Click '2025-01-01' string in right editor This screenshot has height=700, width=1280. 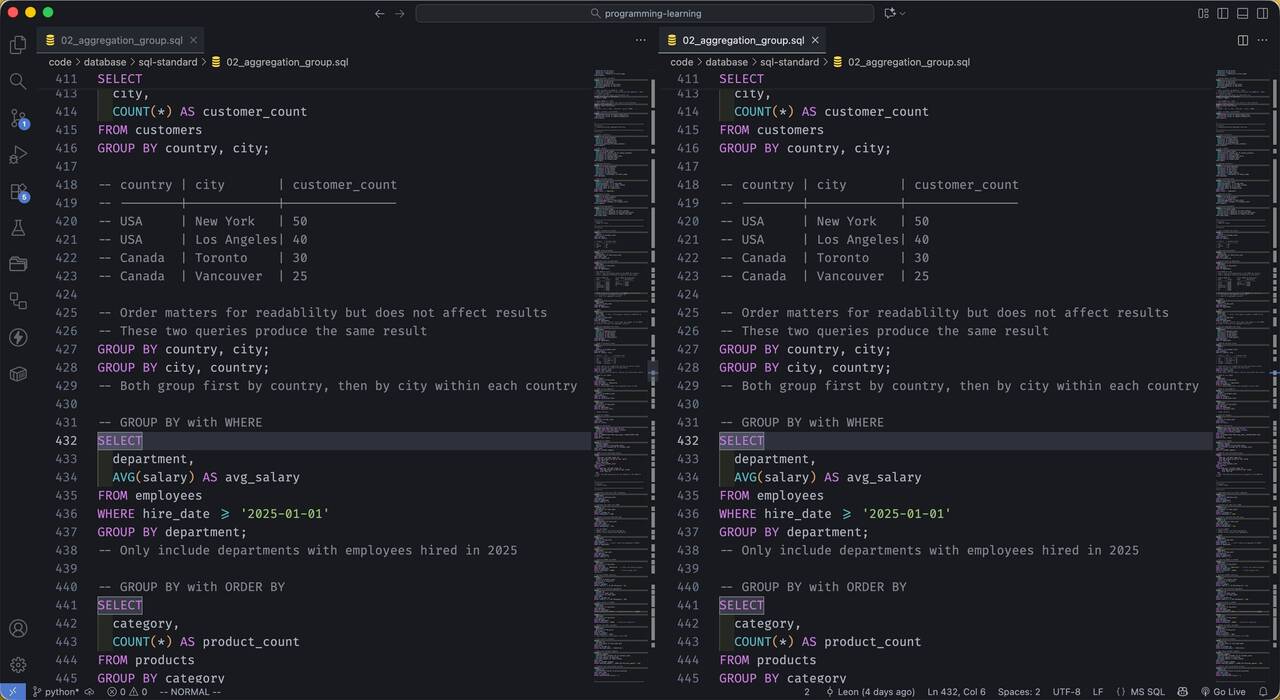[x=905, y=514]
